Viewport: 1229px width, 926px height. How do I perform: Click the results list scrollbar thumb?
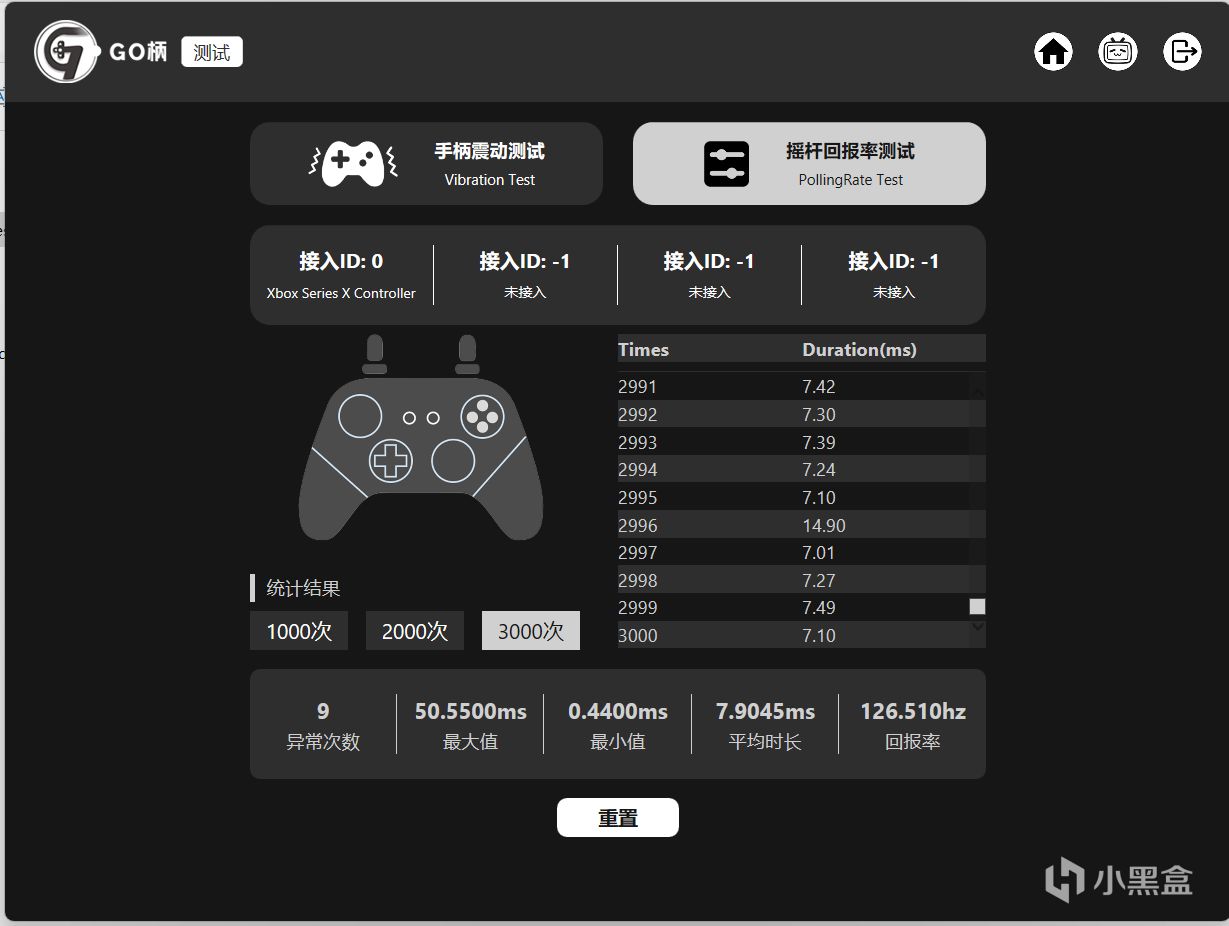[x=978, y=607]
